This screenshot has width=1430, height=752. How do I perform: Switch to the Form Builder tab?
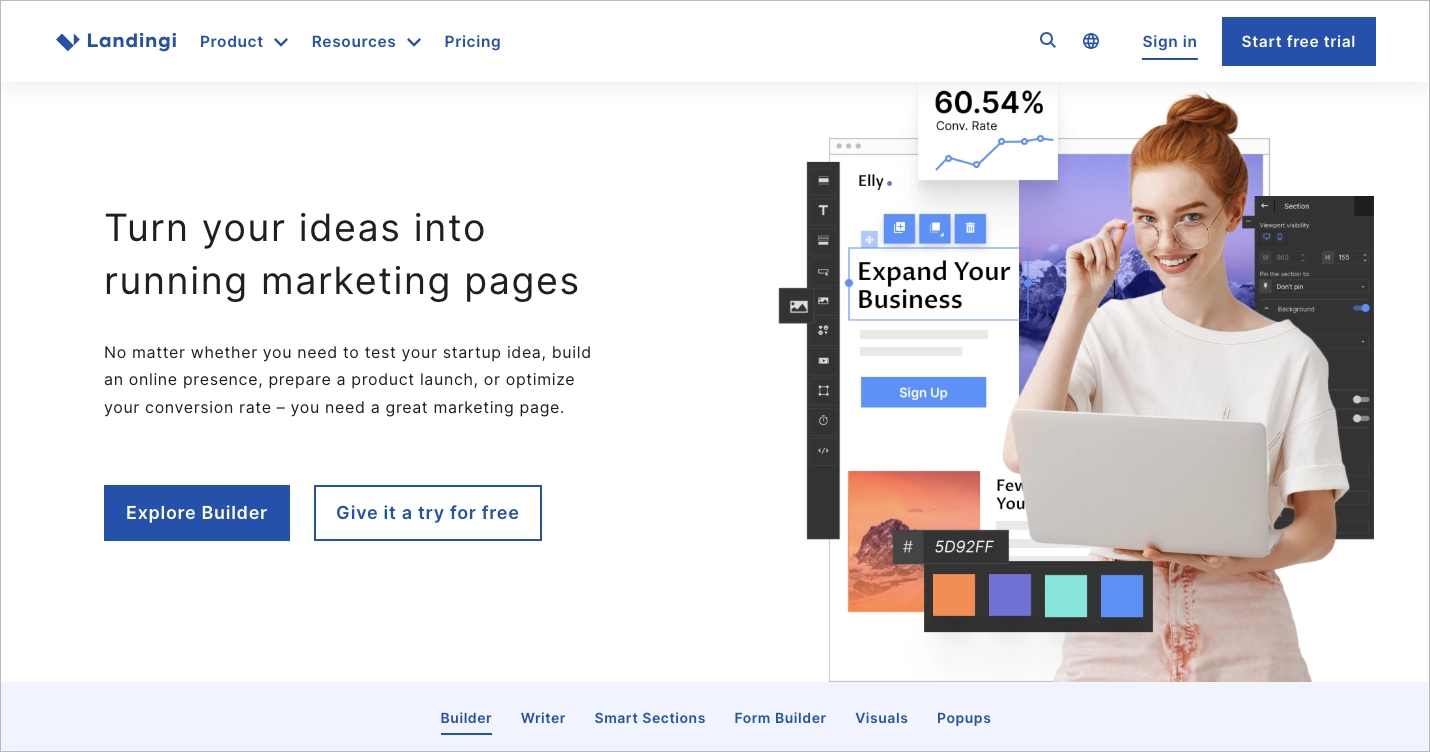pyautogui.click(x=780, y=718)
